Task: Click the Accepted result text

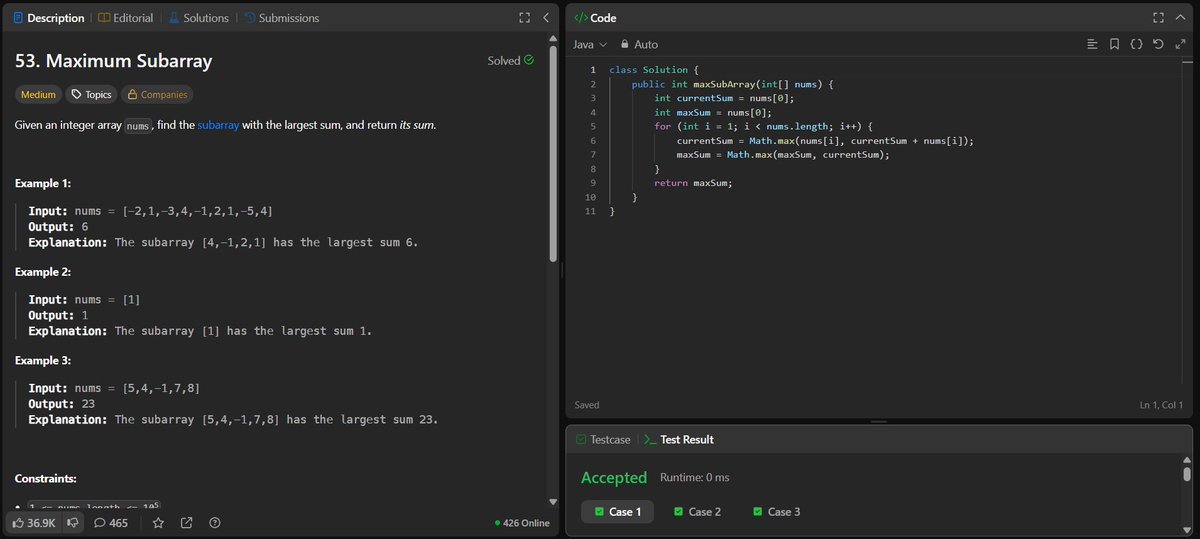Action: tap(614, 478)
